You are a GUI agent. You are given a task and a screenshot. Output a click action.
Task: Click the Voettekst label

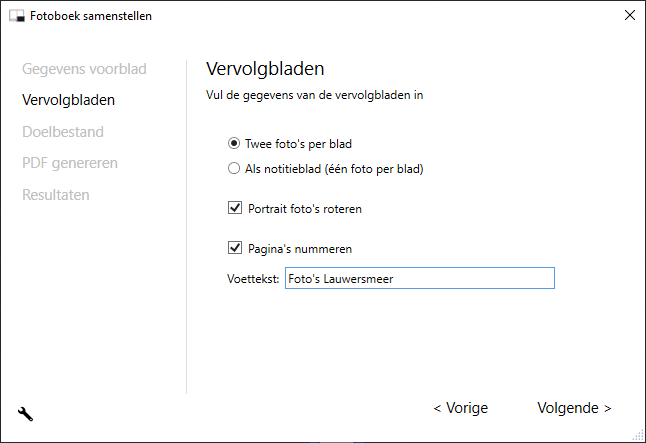pyautogui.click(x=254, y=279)
